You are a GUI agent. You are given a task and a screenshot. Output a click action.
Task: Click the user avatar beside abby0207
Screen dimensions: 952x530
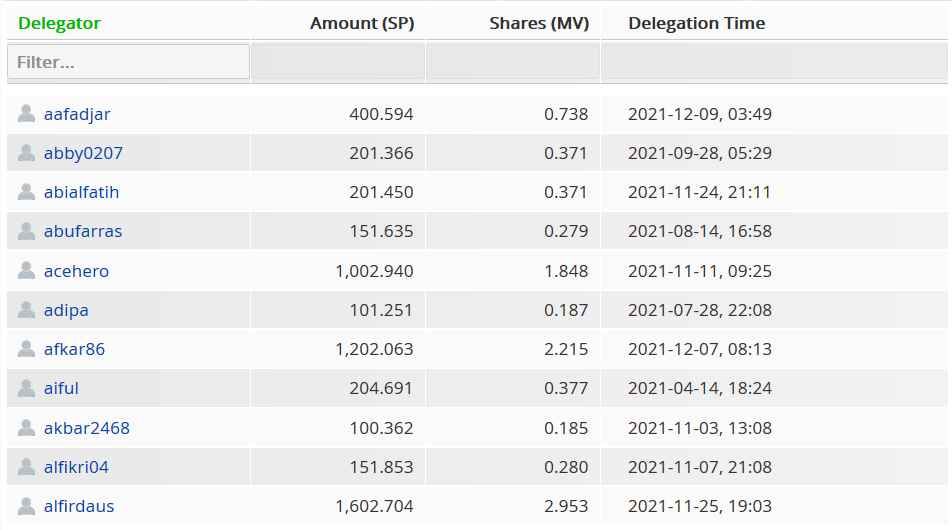tap(26, 153)
